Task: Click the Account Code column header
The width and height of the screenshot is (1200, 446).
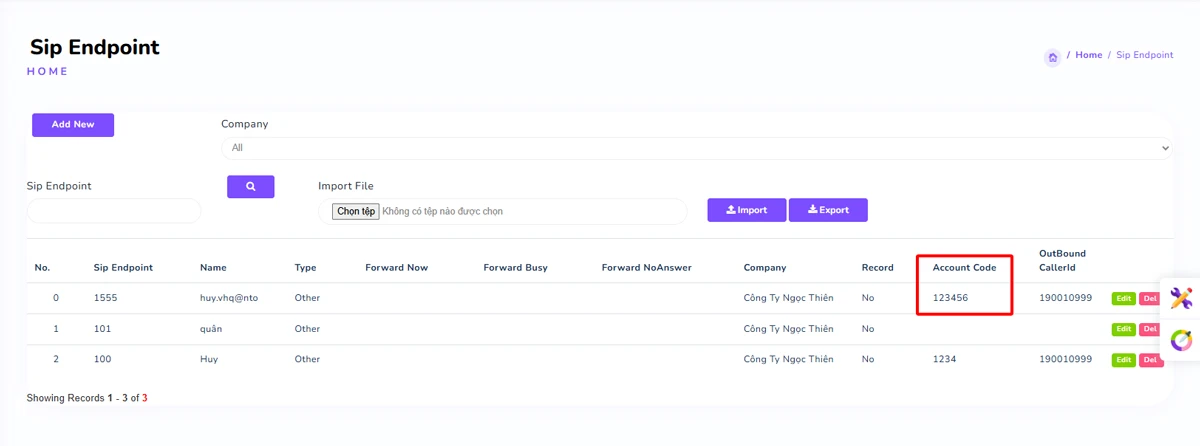Action: [x=964, y=268]
